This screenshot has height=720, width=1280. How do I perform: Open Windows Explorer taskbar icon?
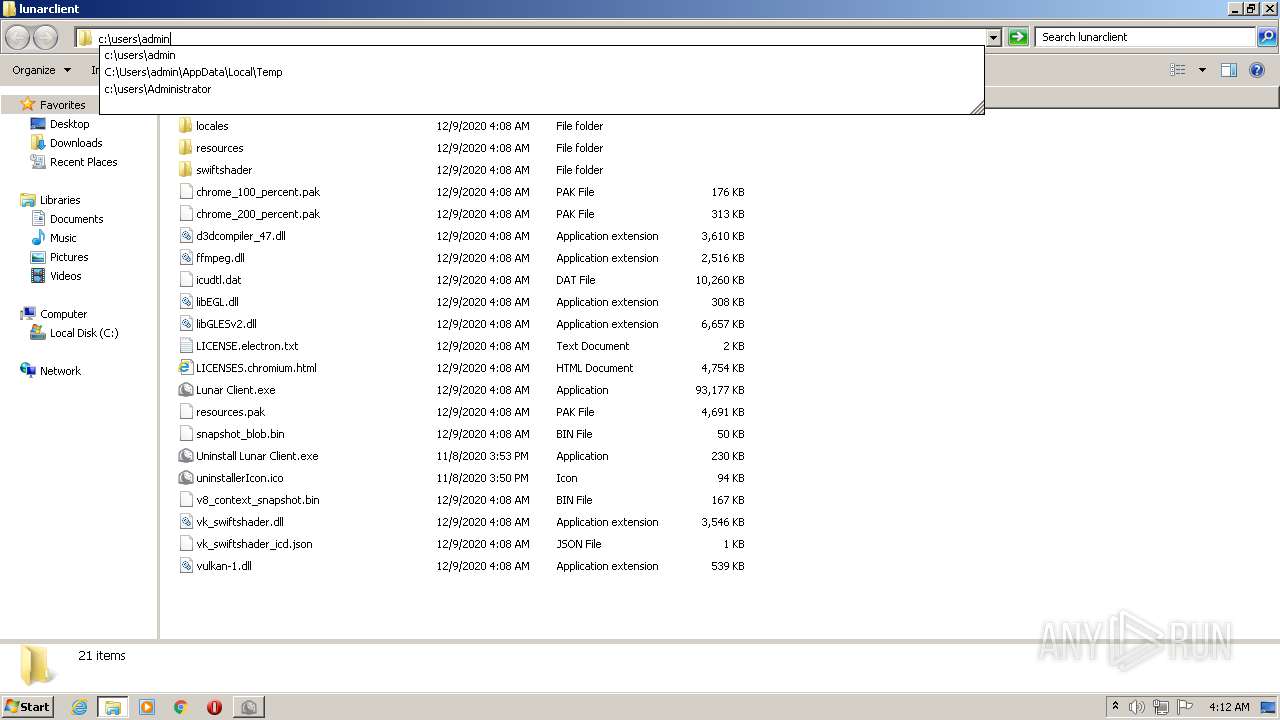[113, 707]
